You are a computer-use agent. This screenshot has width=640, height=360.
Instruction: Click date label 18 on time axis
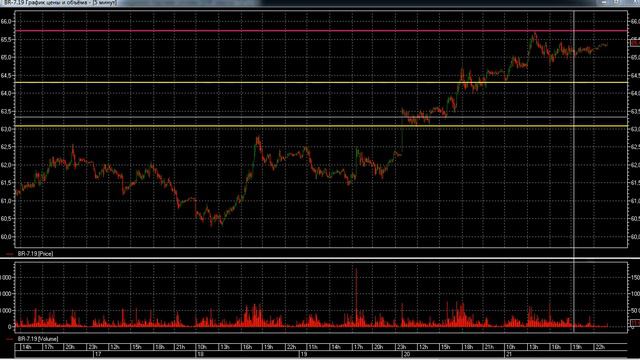[200, 354]
